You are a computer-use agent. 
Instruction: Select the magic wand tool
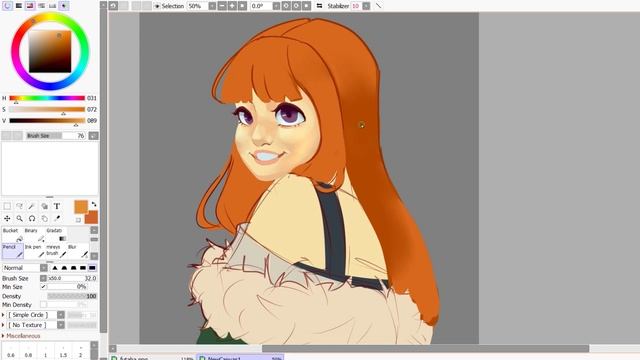(31, 206)
